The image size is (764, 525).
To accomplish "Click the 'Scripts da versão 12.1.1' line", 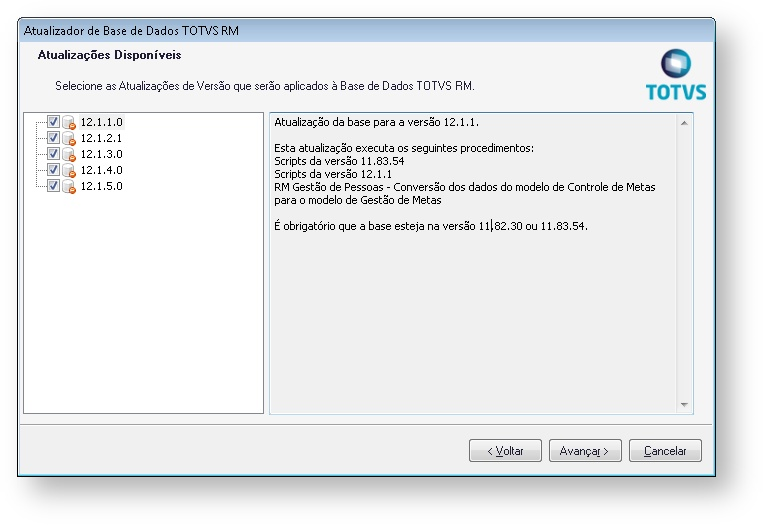I will [333, 174].
